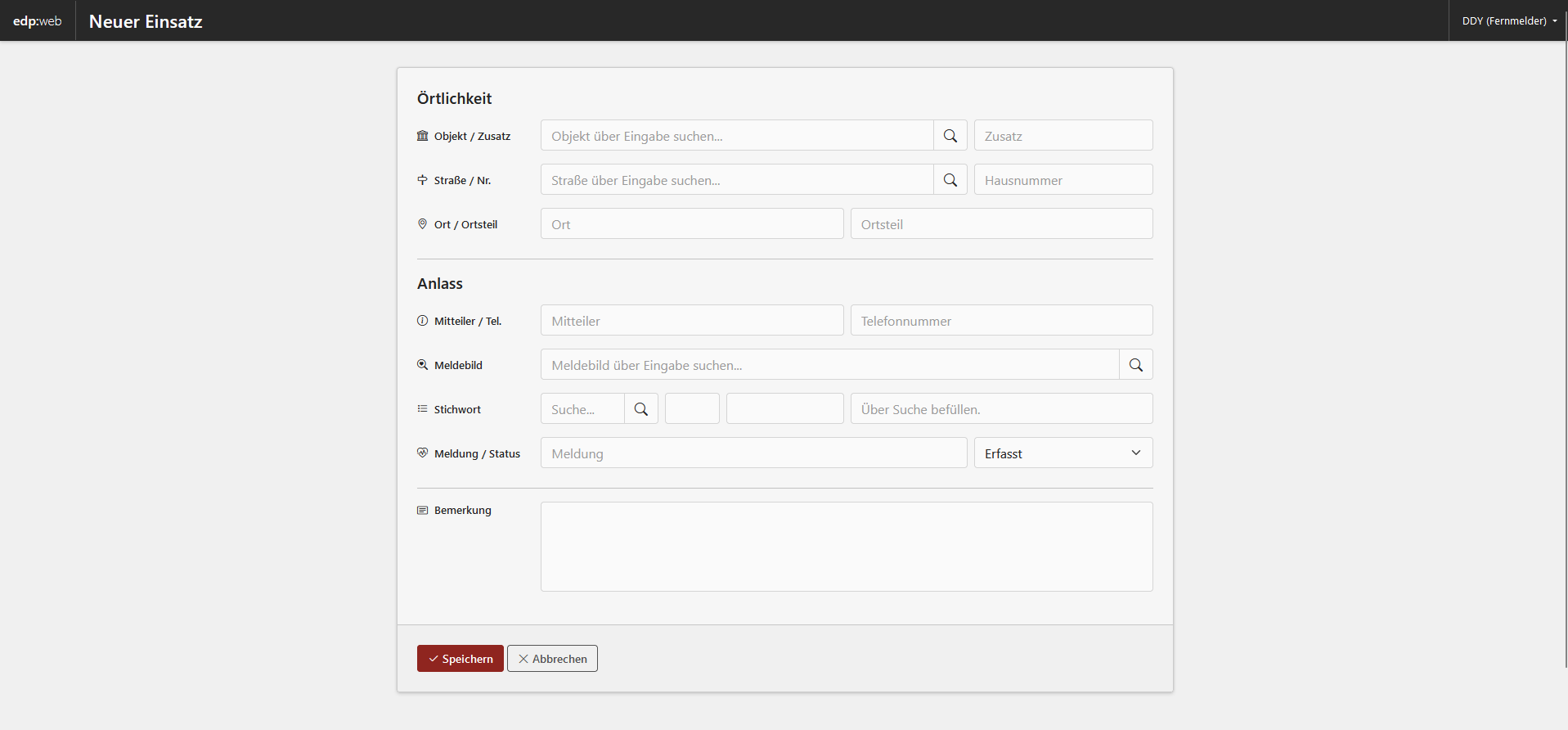Focus the Bemerkung text area
The height and width of the screenshot is (730, 1568).
coord(846,546)
